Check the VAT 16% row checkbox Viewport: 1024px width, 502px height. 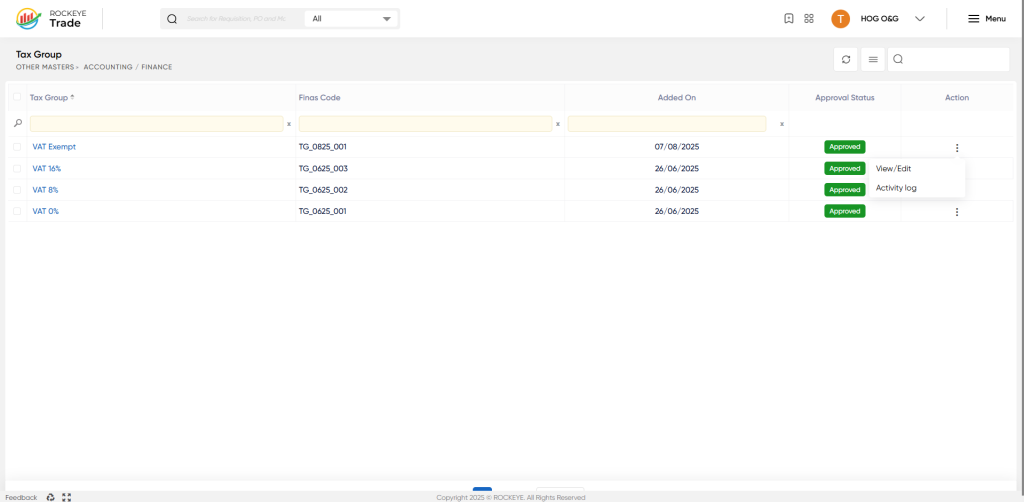pos(17,168)
